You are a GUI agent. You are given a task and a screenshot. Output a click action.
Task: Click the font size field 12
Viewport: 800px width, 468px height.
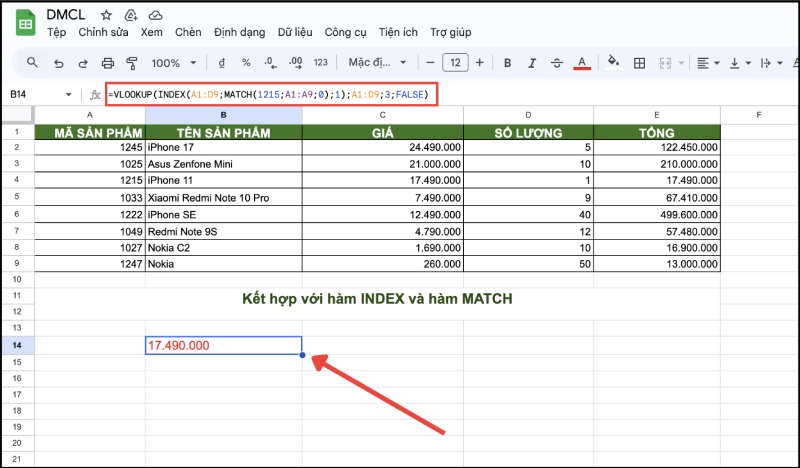455,63
